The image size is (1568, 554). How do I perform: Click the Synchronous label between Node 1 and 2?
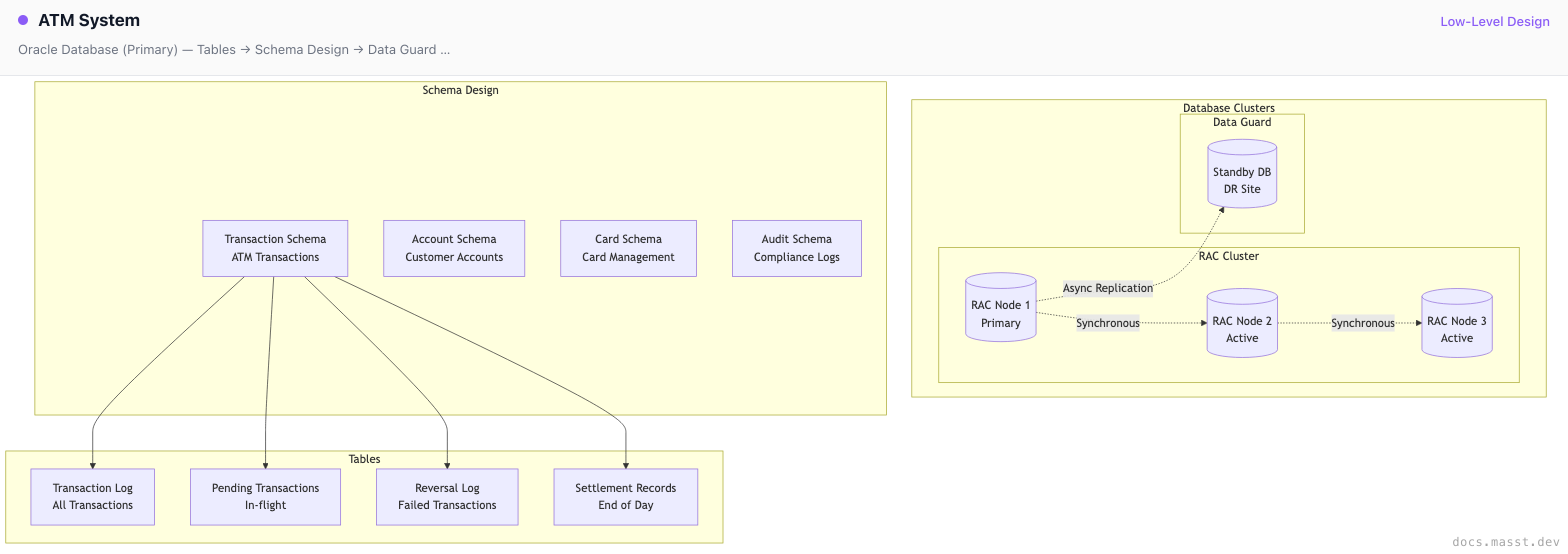[x=1108, y=323]
